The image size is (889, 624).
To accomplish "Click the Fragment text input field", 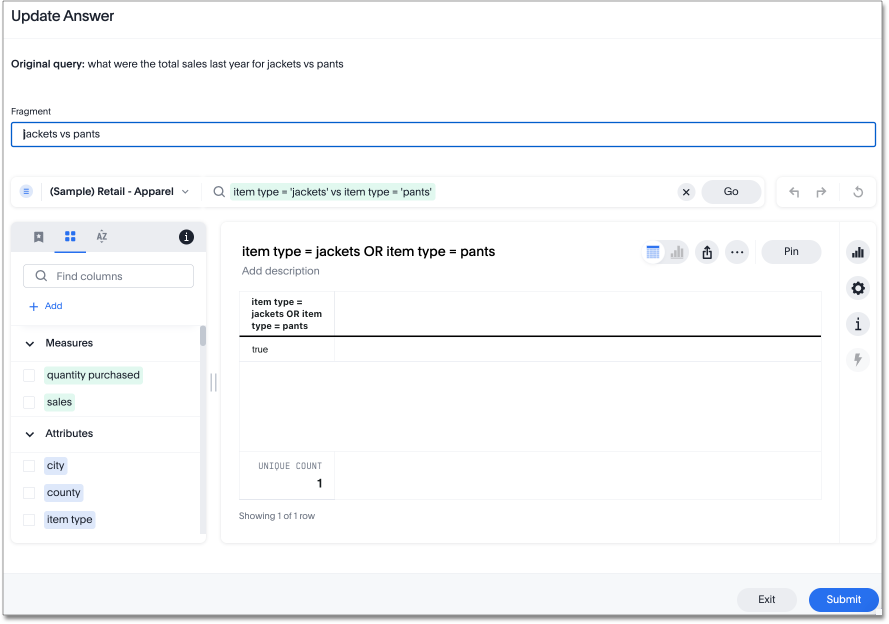I will point(443,134).
